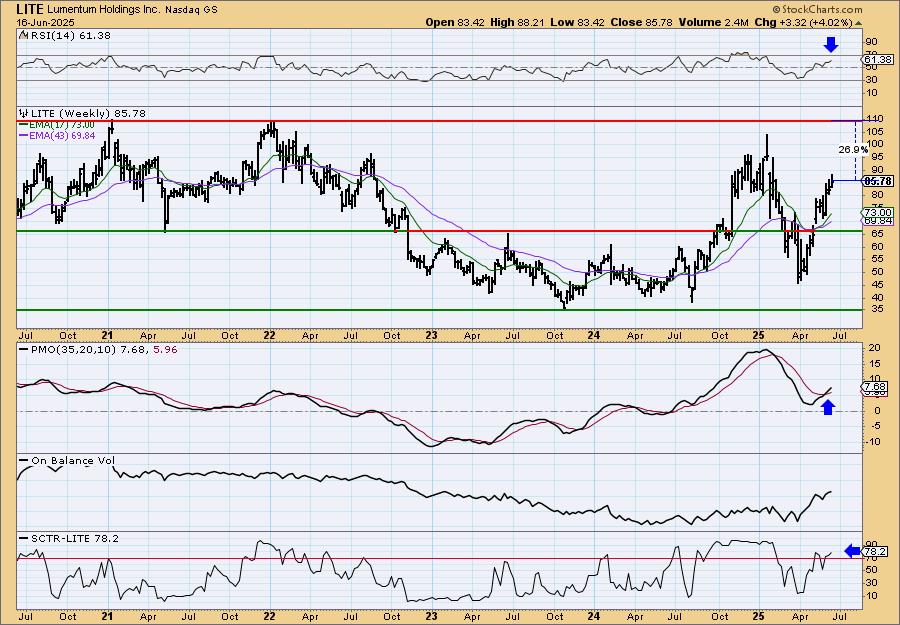Click the area-chart icon beside RSI(14)
This screenshot has height=625, width=900.
(x=22, y=35)
